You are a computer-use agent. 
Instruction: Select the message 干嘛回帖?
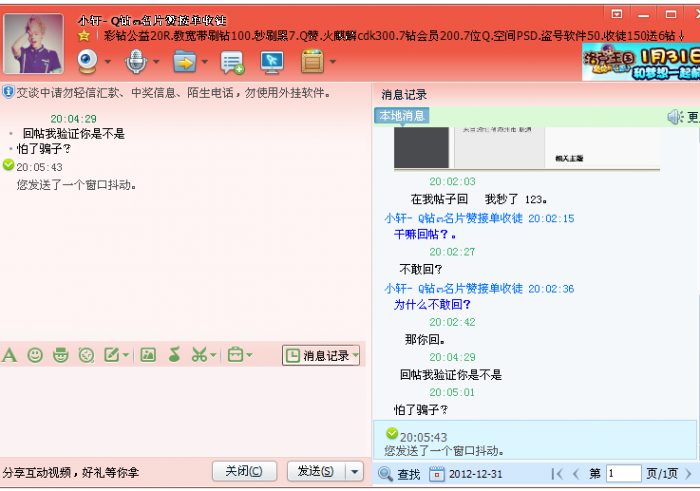point(424,234)
